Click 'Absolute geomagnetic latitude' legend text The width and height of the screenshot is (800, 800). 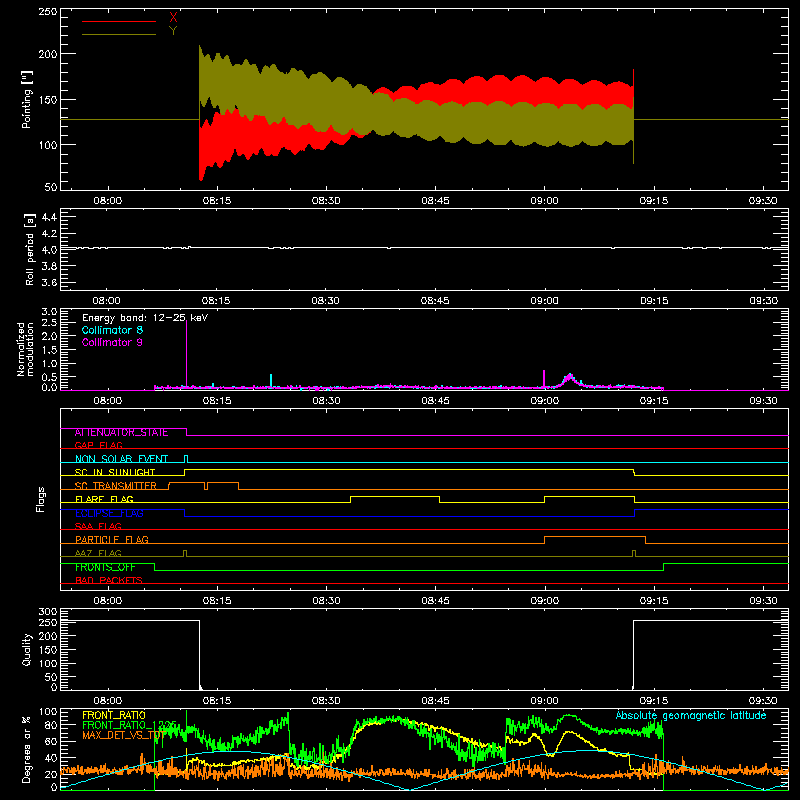(x=691, y=715)
